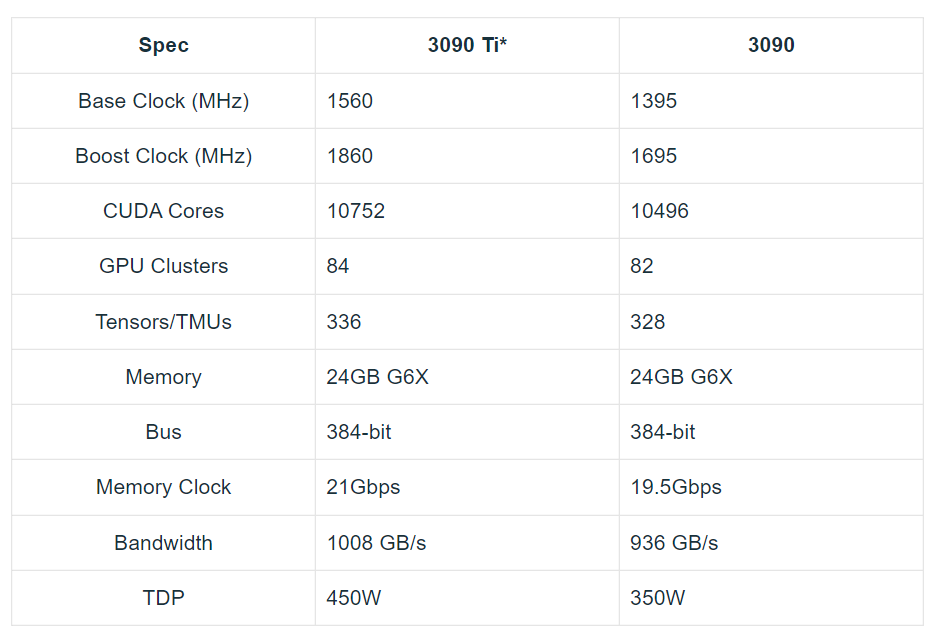Click the Spec column header

coord(163,45)
